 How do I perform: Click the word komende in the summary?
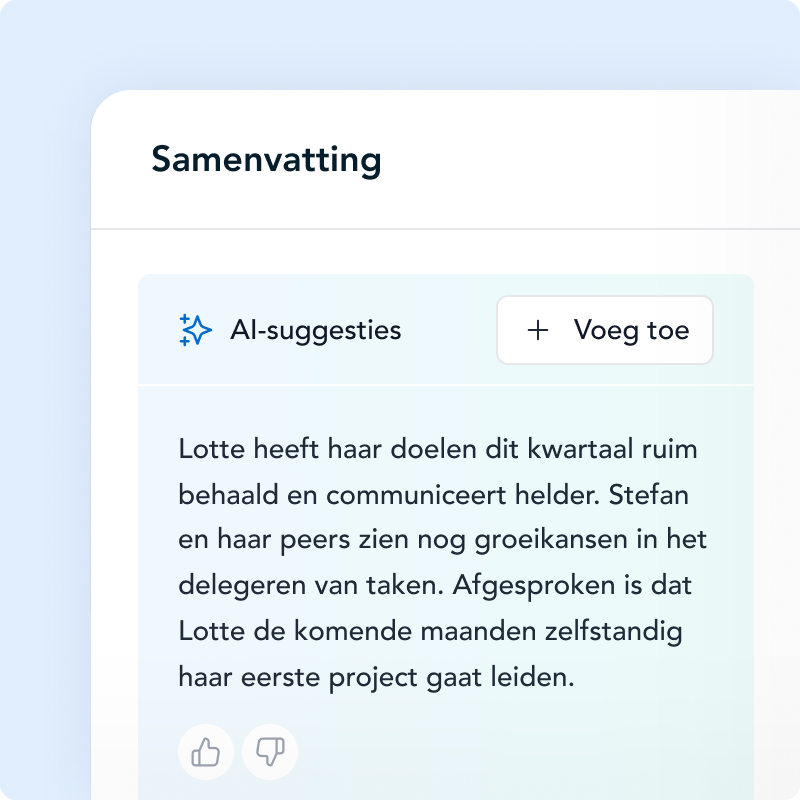[353, 631]
